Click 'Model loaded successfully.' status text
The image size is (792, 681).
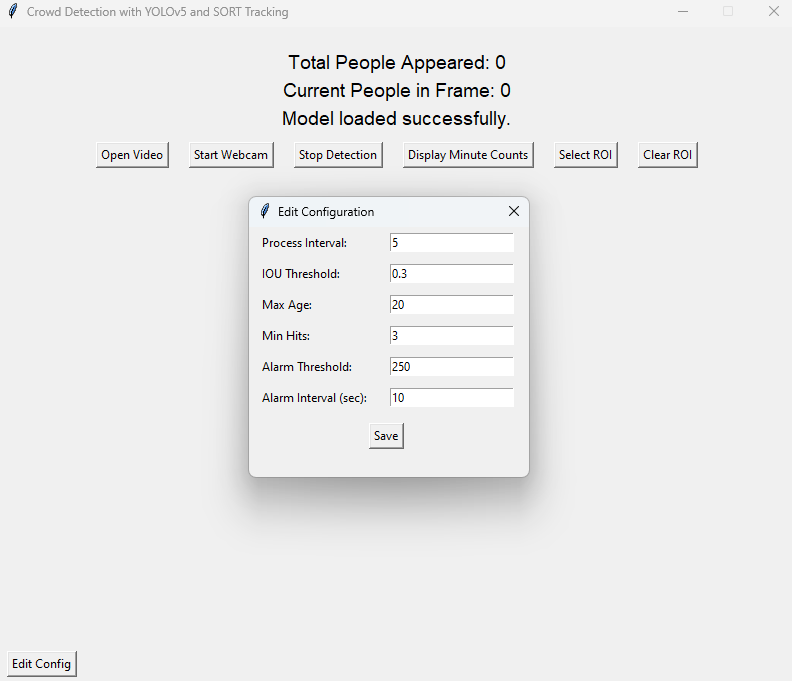click(x=397, y=119)
